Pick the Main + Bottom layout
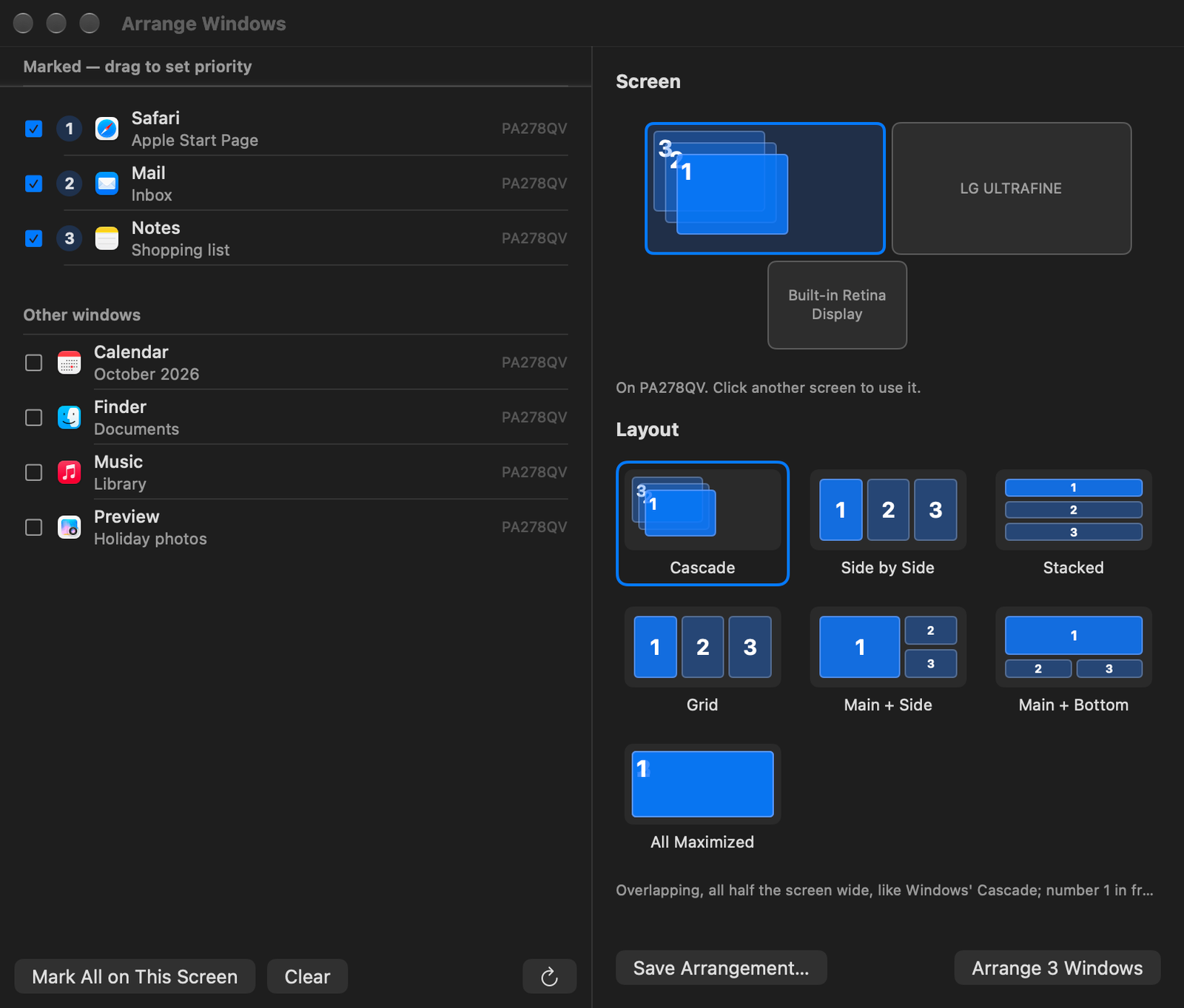 [x=1074, y=661]
